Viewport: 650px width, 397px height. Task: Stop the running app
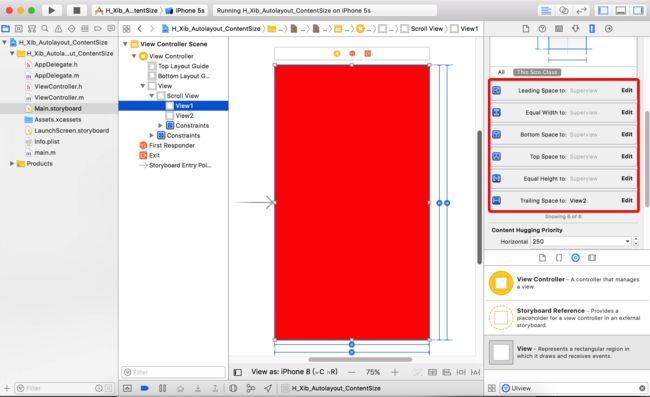pos(77,10)
